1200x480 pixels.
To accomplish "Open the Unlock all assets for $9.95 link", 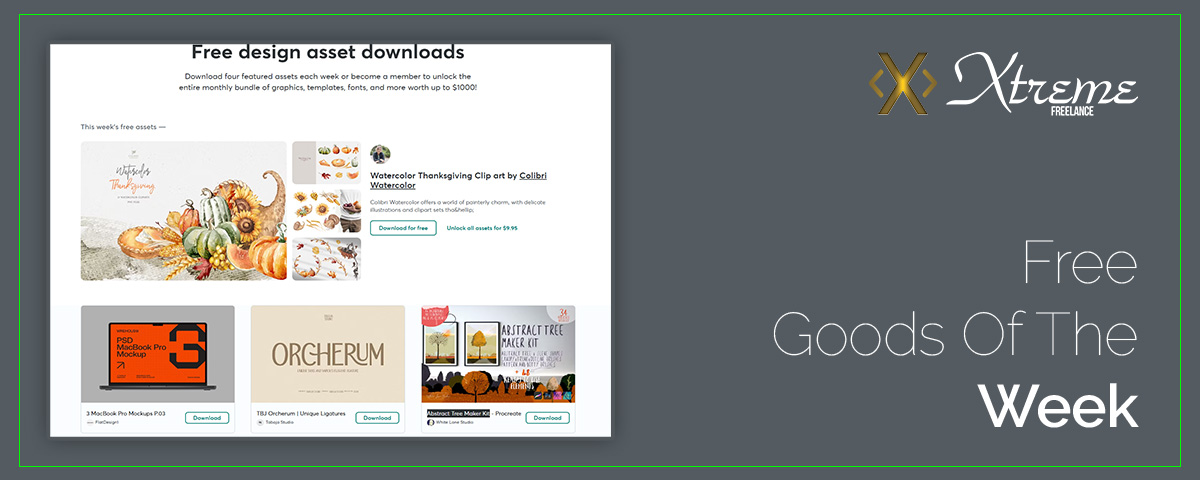I will point(482,228).
